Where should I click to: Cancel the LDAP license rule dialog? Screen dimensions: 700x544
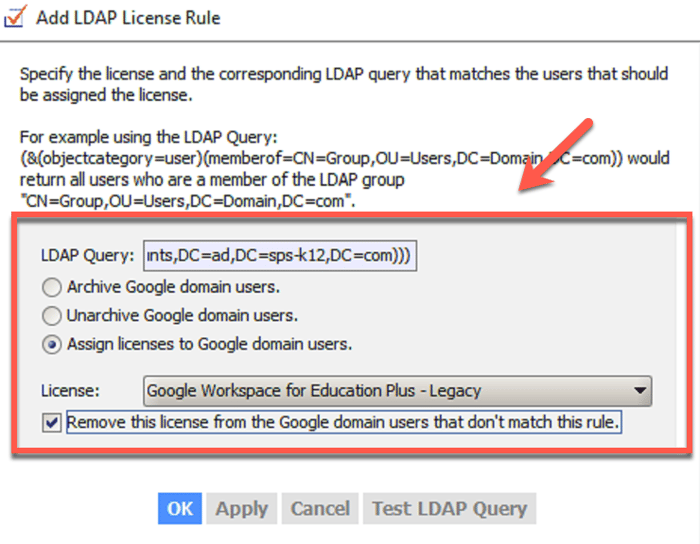coord(319,509)
